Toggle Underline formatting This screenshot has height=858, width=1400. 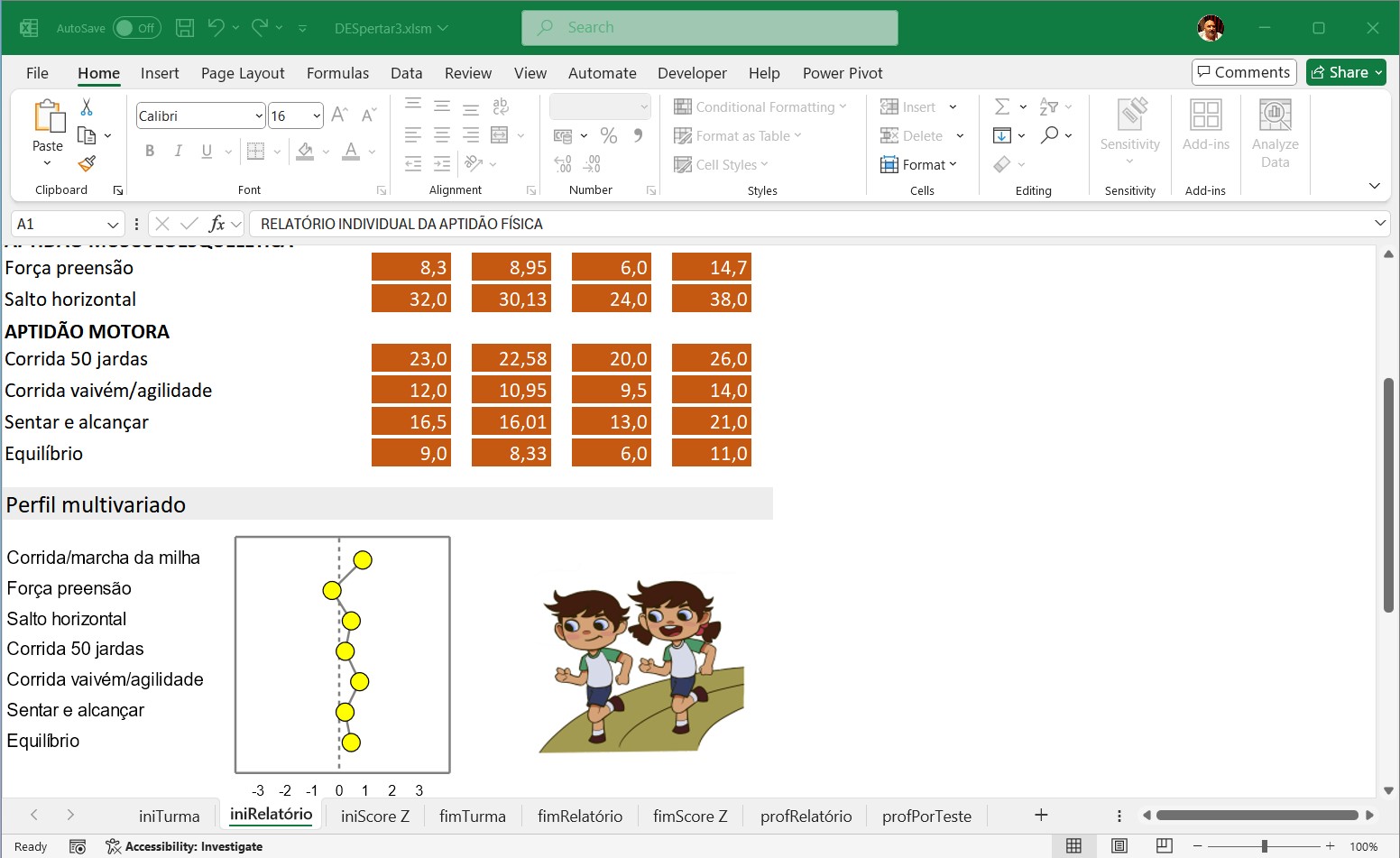point(207,151)
